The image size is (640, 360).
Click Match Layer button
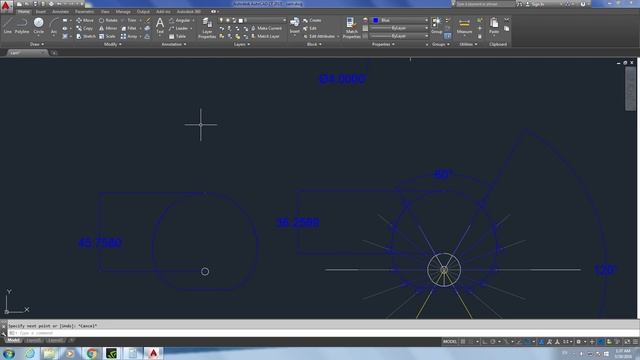click(265, 36)
